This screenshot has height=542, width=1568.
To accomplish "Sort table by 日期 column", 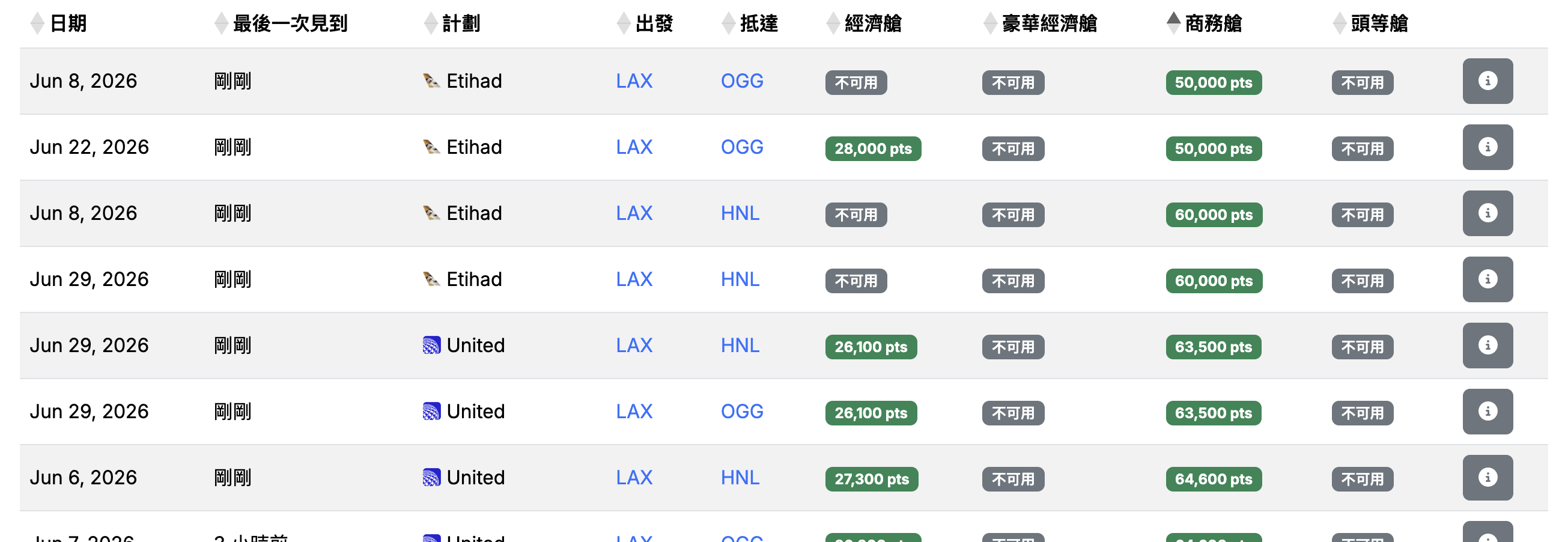I will 58,23.
